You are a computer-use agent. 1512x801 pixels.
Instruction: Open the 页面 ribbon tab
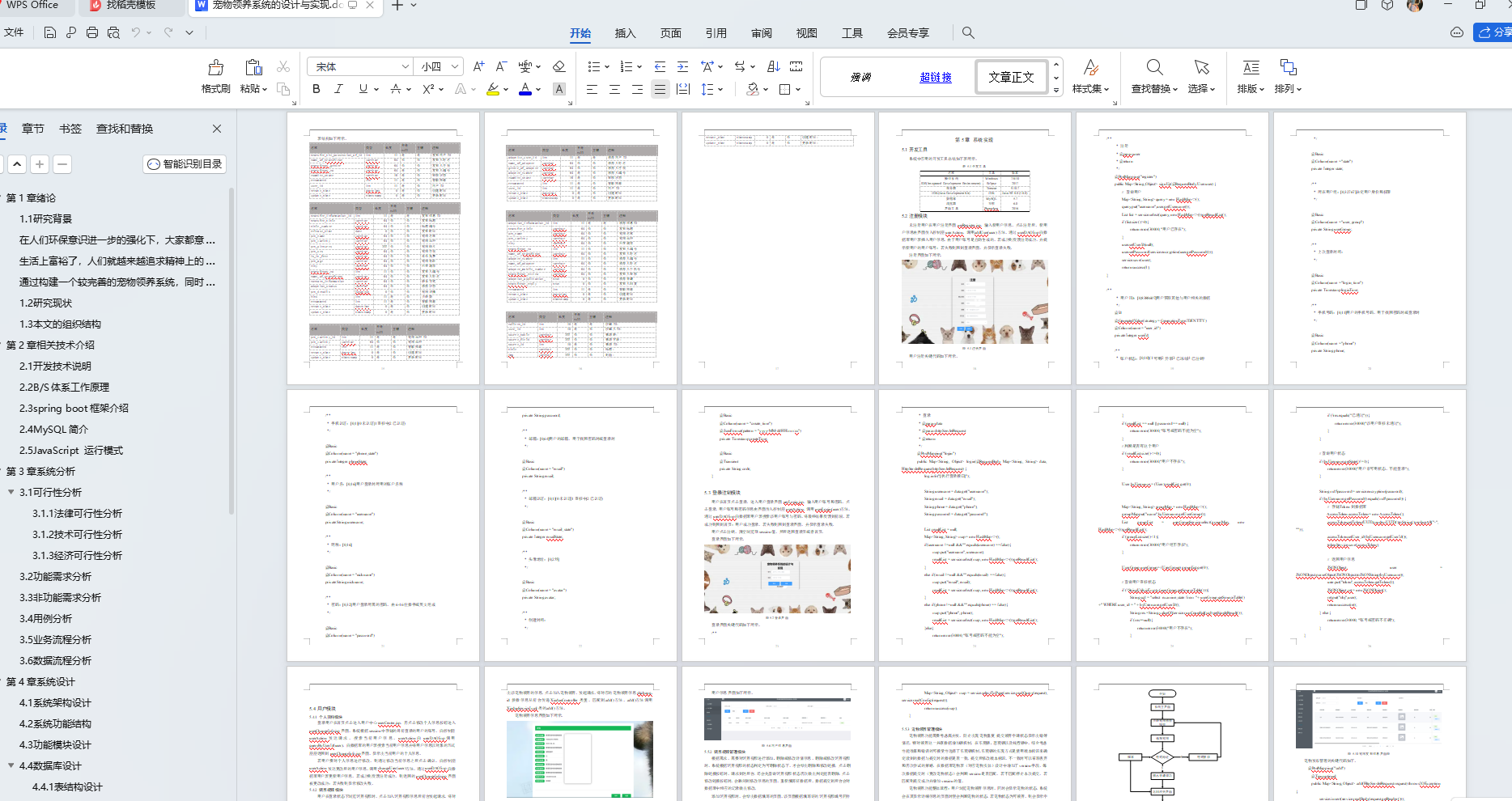coord(670,33)
